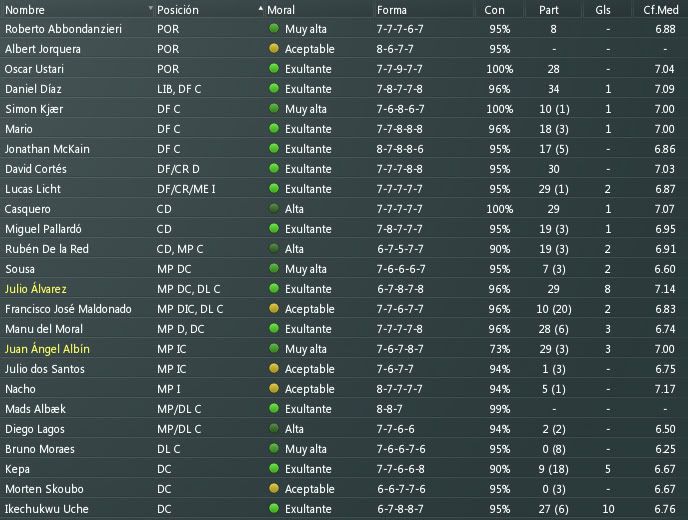This screenshot has height=520, width=688.
Task: Click Oscar Ustari's green Exultante morale icon
Action: [x=274, y=68]
